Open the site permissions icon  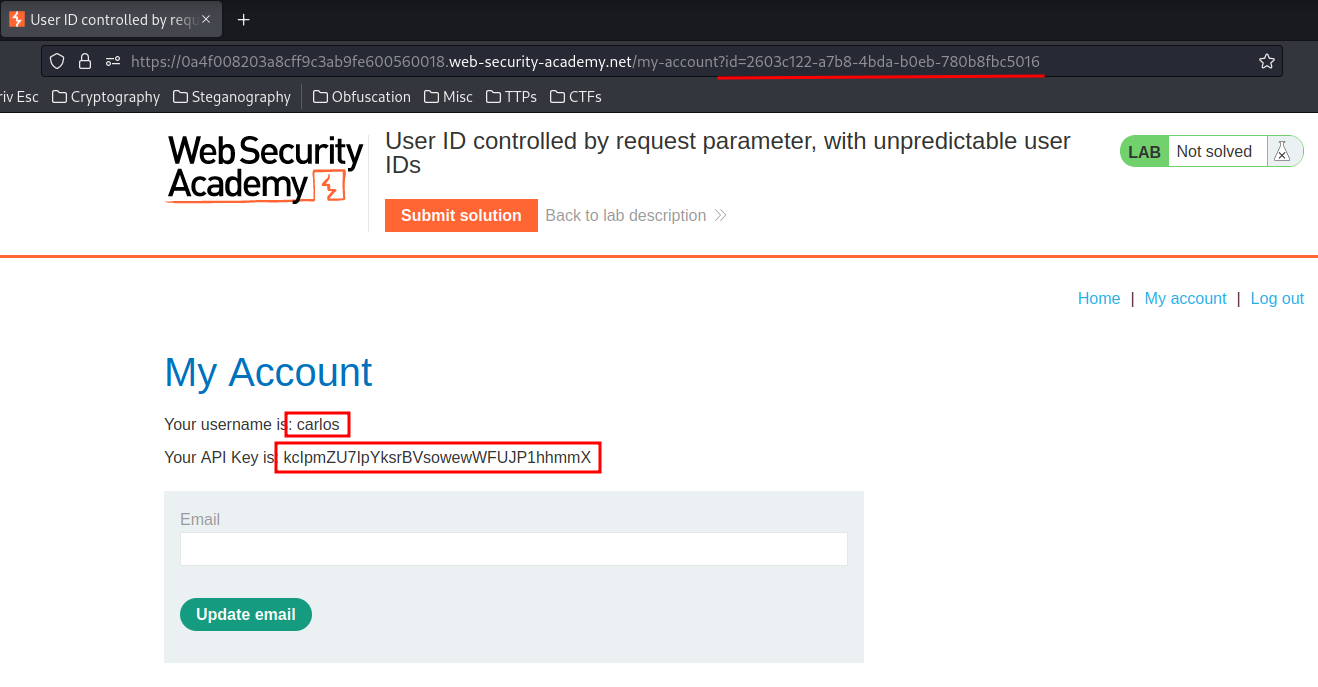113,61
